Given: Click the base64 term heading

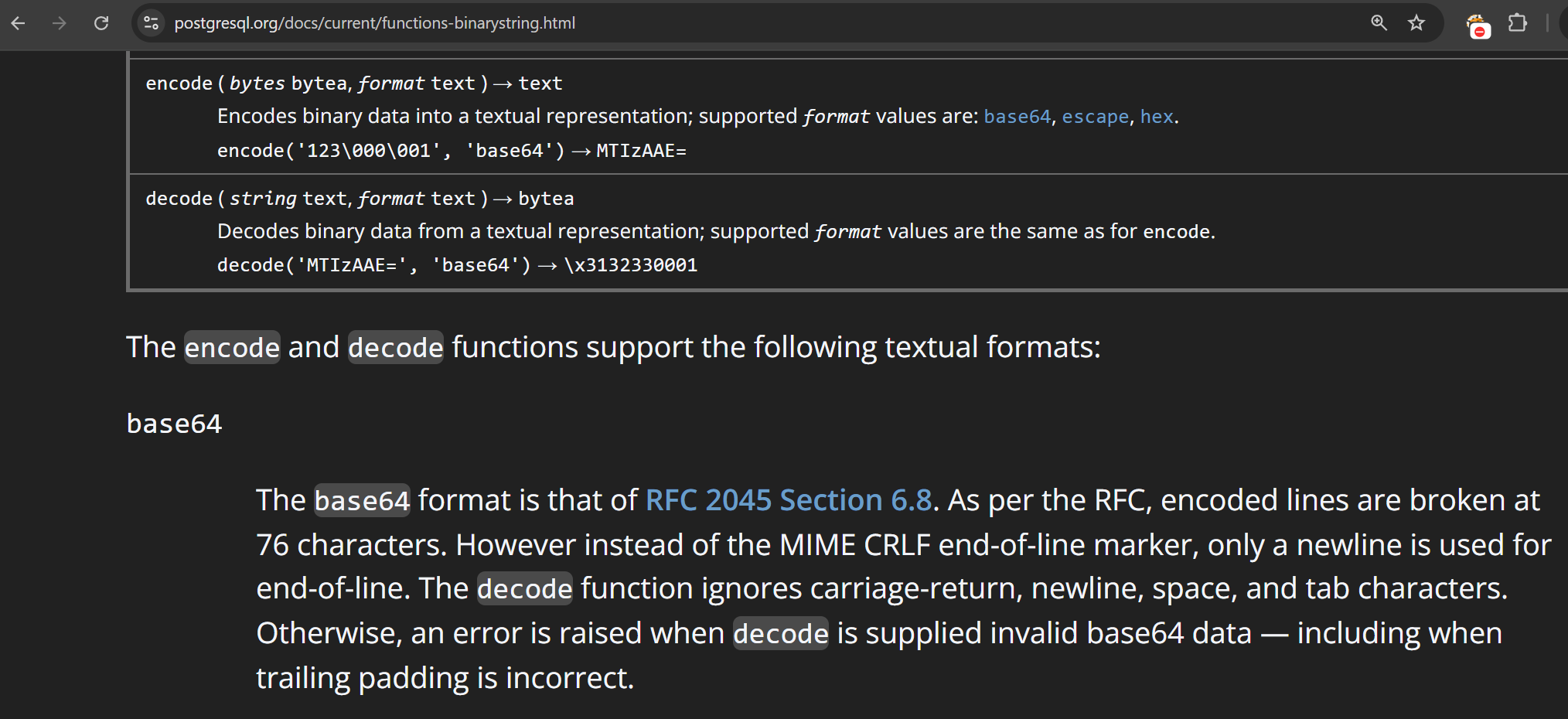Looking at the screenshot, I should [174, 424].
